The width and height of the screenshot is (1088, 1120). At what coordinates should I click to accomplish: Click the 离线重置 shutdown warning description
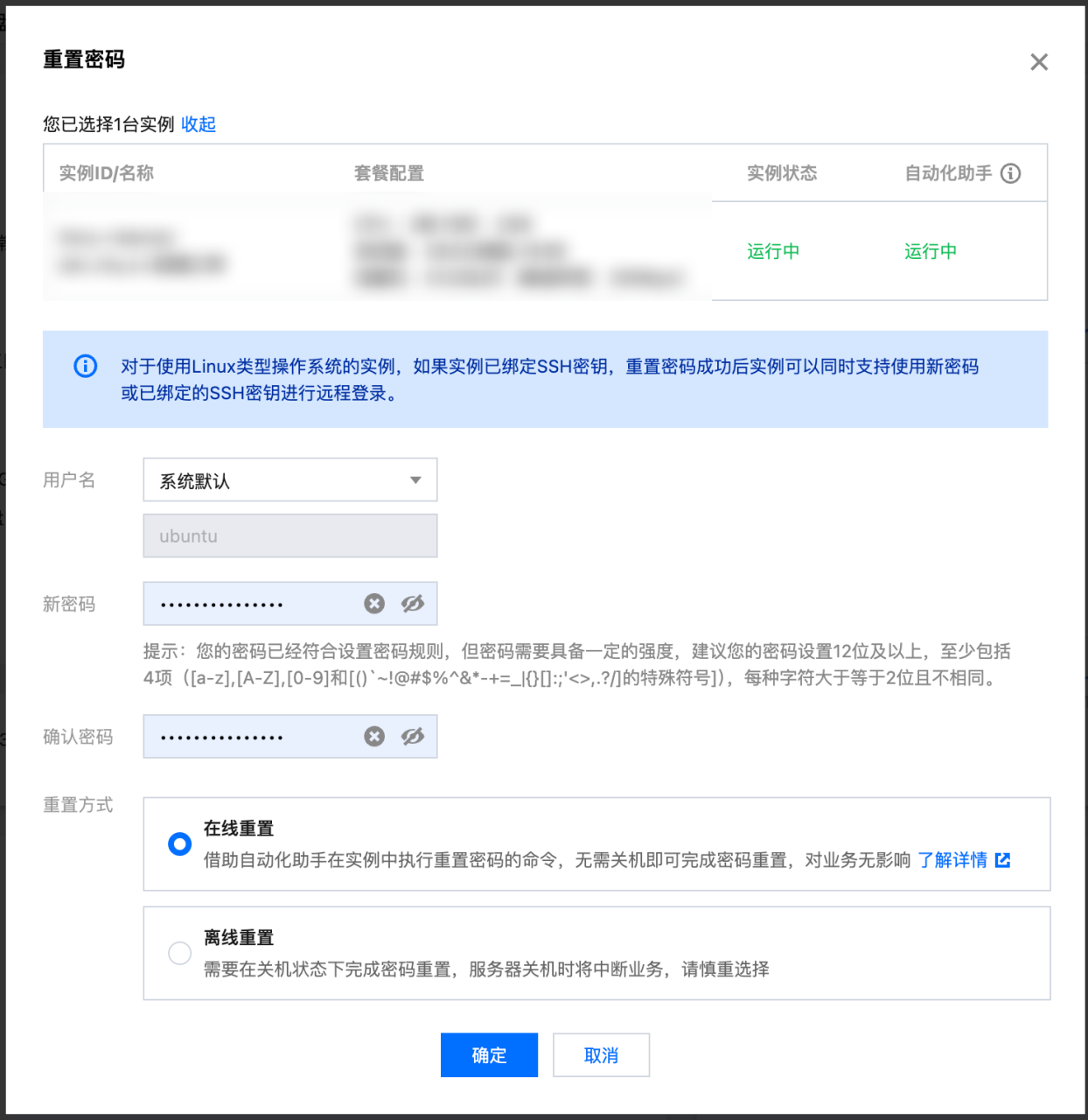click(x=486, y=969)
